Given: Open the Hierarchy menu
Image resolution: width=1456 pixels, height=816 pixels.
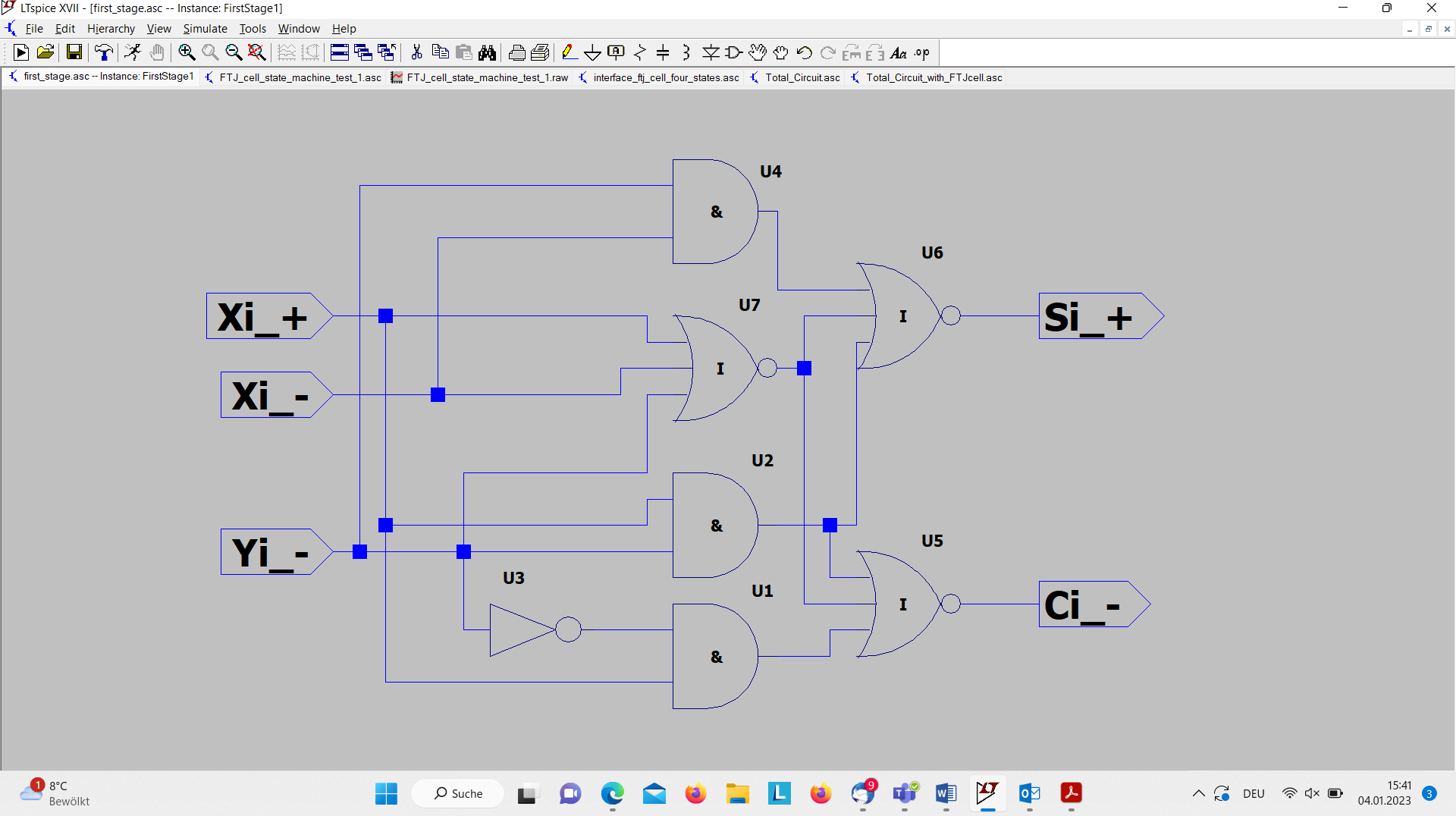Looking at the screenshot, I should pyautogui.click(x=111, y=29).
